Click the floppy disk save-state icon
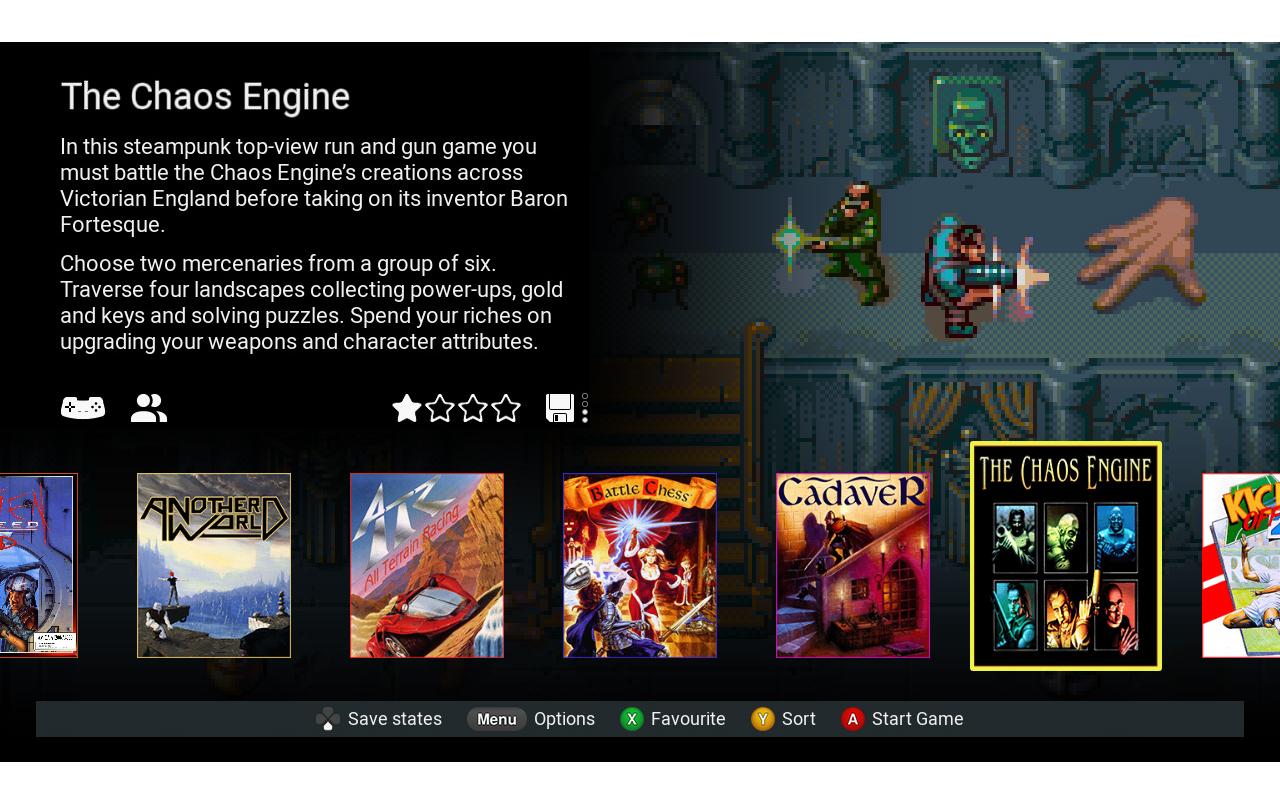 (559, 408)
